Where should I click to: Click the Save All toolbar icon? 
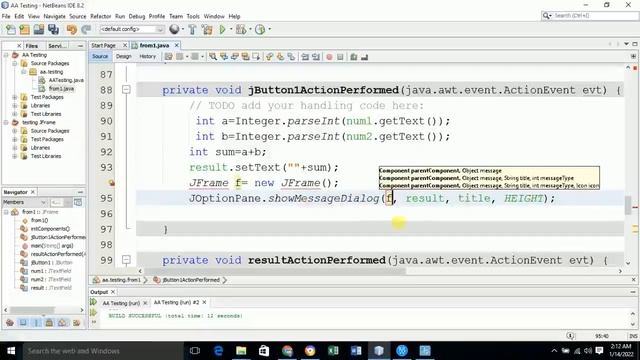pos(53,29)
